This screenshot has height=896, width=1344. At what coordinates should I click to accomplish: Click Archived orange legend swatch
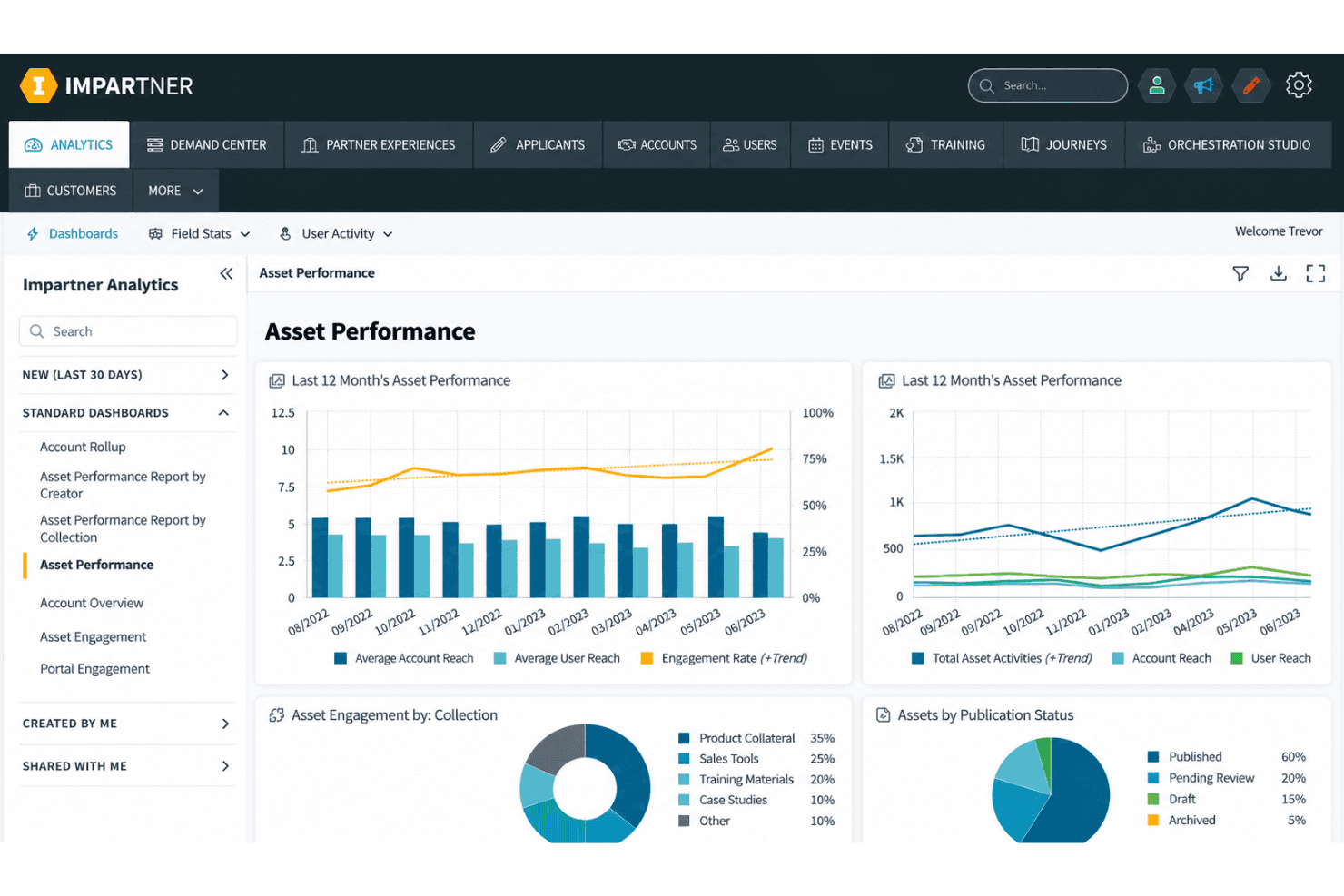coord(1153,820)
